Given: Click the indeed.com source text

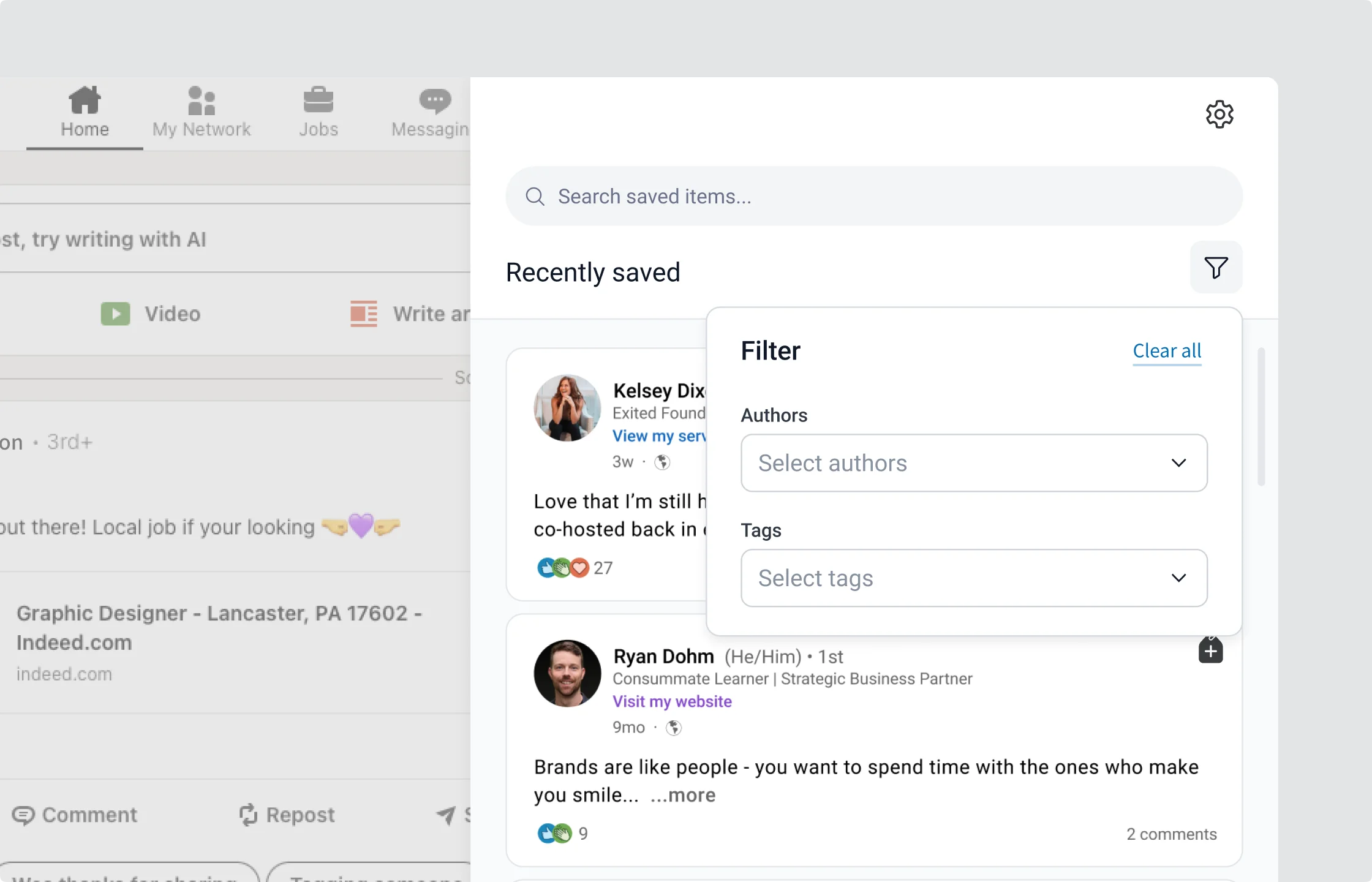Looking at the screenshot, I should click(64, 674).
